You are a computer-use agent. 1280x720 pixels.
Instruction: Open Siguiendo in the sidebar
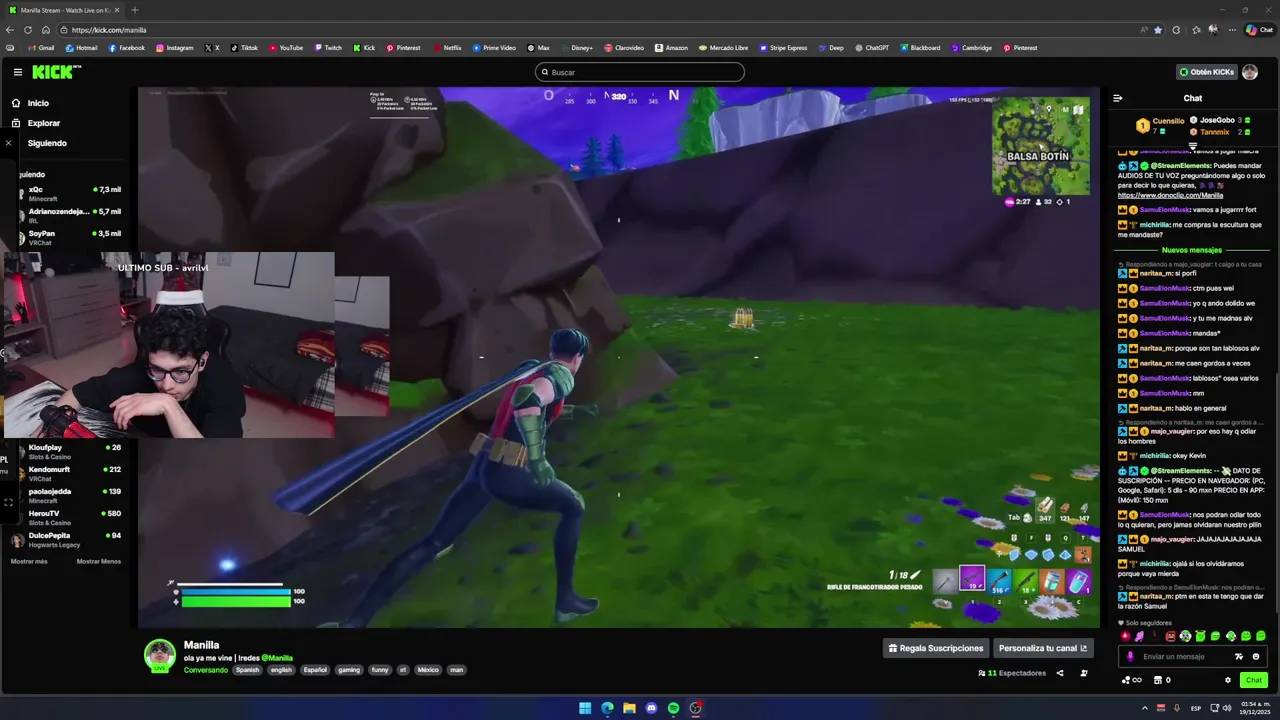[x=47, y=143]
